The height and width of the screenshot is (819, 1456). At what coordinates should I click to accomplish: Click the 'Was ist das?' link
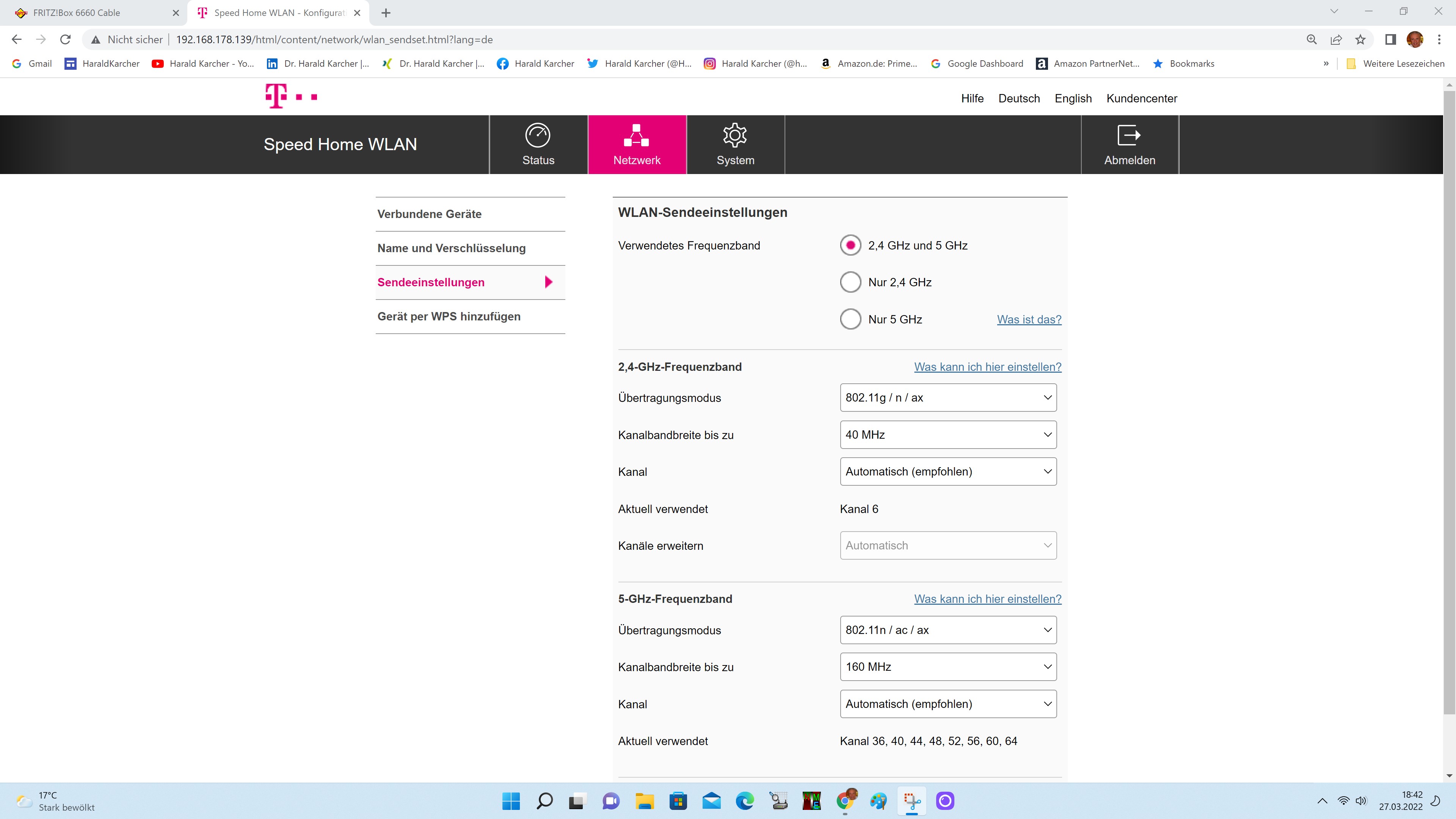click(1029, 319)
